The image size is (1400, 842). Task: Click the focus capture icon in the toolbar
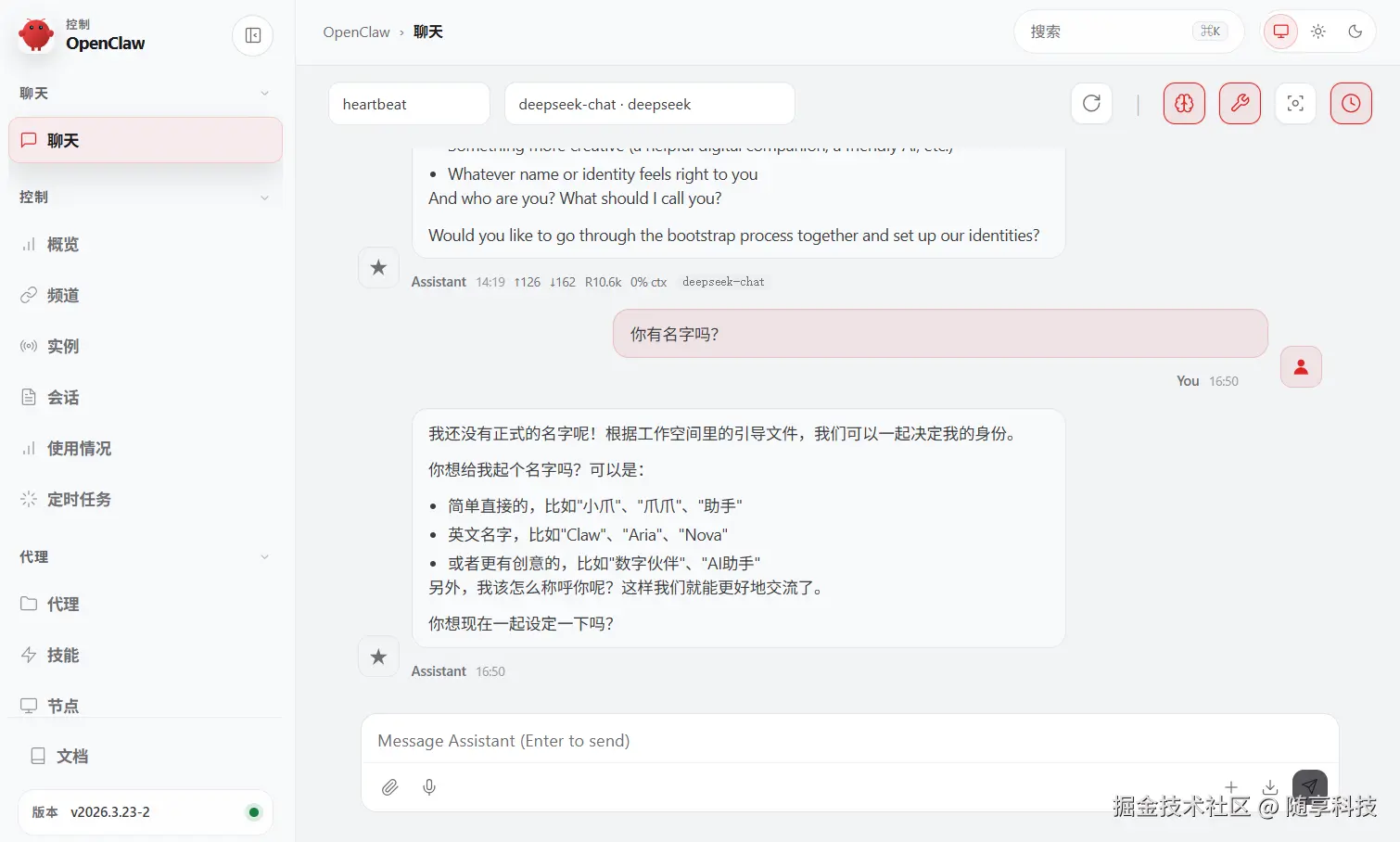pos(1295,103)
